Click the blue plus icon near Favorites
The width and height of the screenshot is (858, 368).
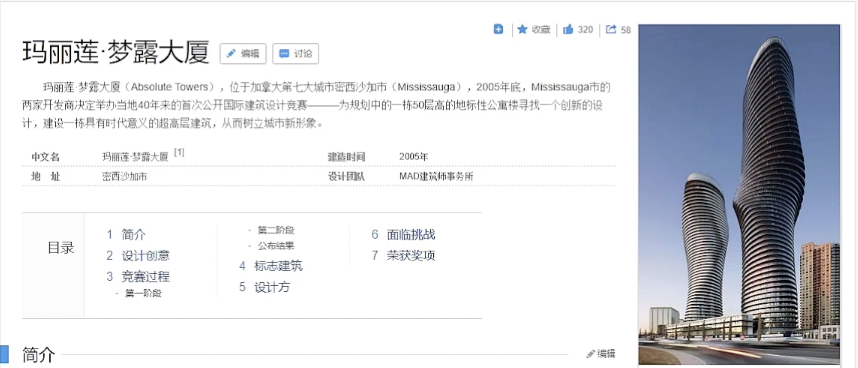coord(498,30)
